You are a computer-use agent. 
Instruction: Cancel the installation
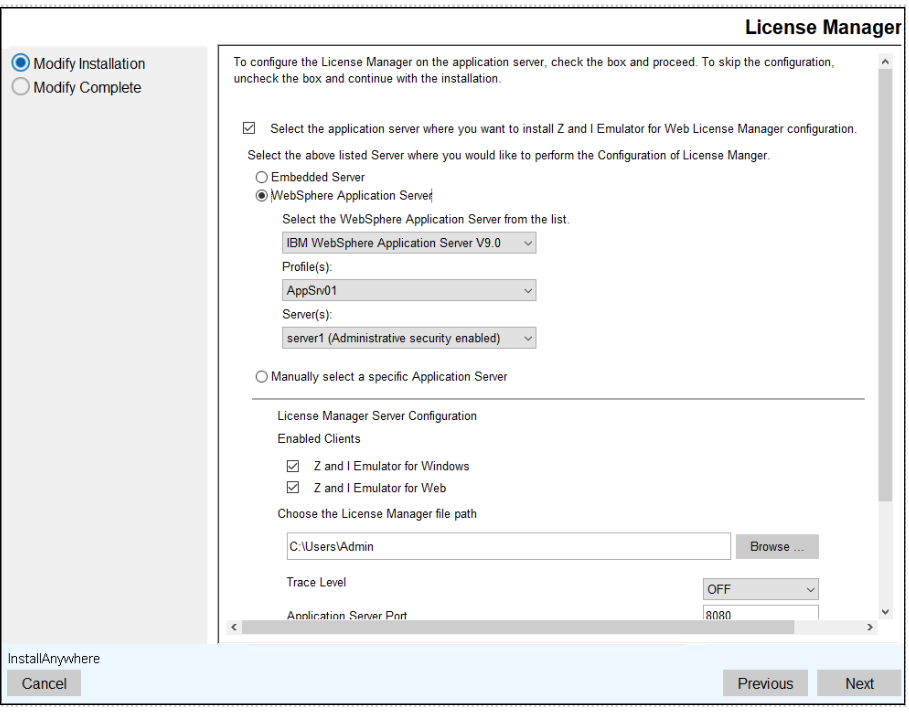click(44, 684)
